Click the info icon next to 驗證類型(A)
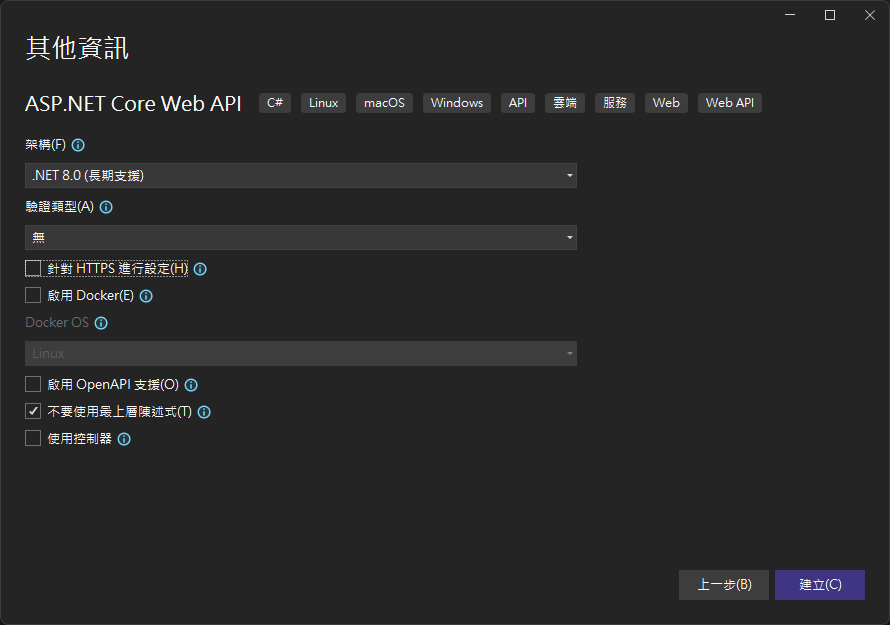The height and width of the screenshot is (625, 890). [106, 207]
